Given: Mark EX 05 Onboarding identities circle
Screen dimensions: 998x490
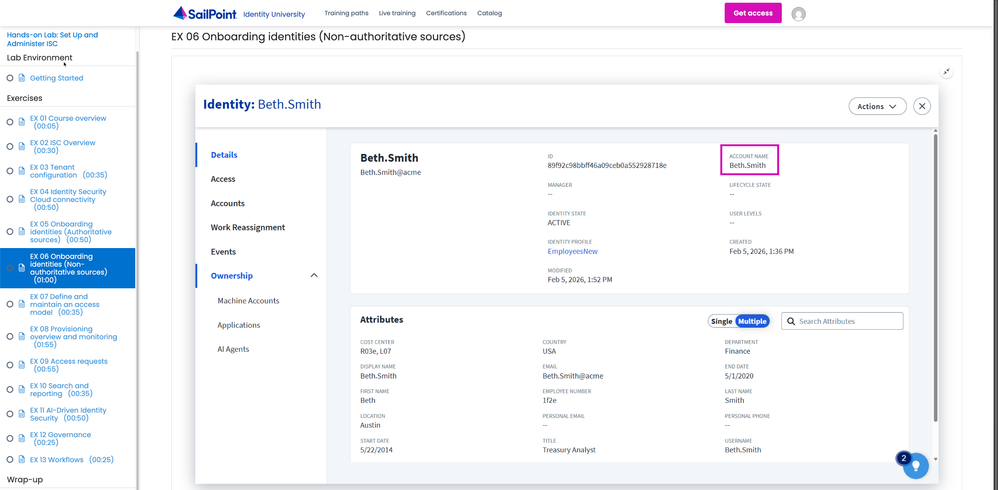Looking at the screenshot, I should click(x=10, y=232).
